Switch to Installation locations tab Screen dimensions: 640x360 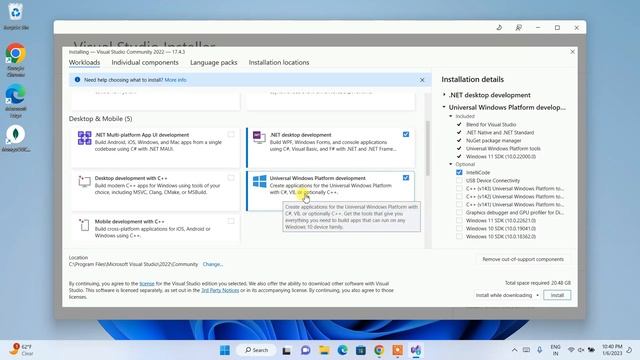[279, 62]
